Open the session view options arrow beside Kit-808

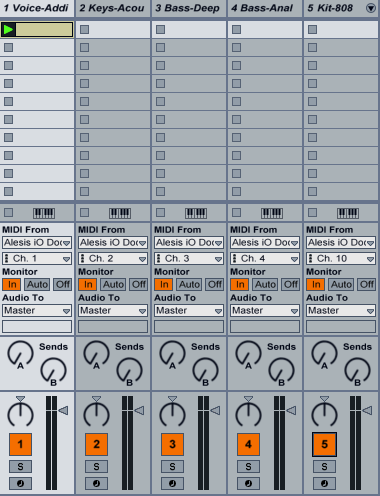371,8
